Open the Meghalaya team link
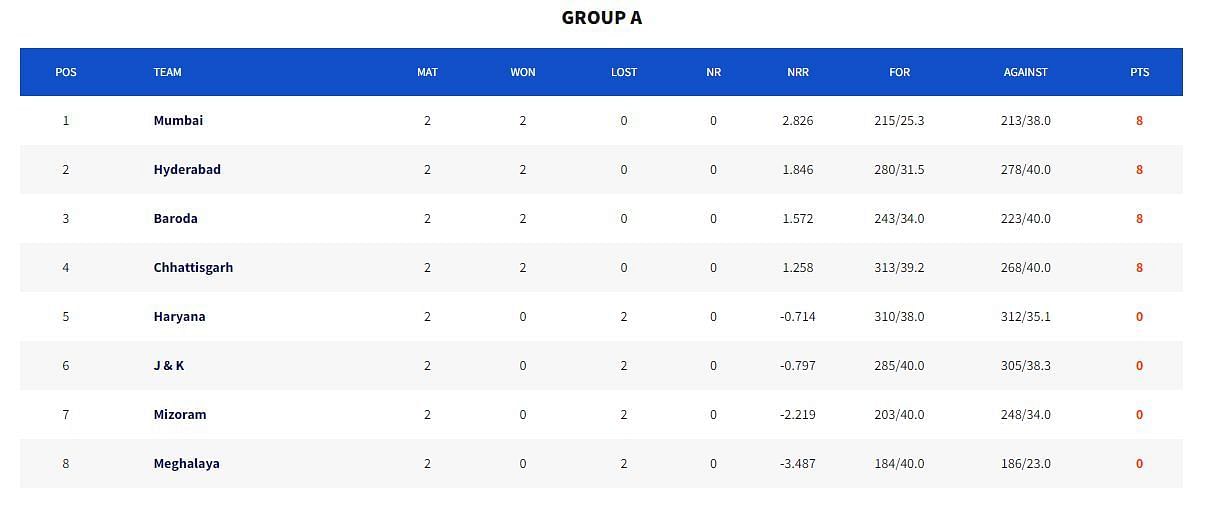Viewport: 1219px width, 512px height. [186, 463]
